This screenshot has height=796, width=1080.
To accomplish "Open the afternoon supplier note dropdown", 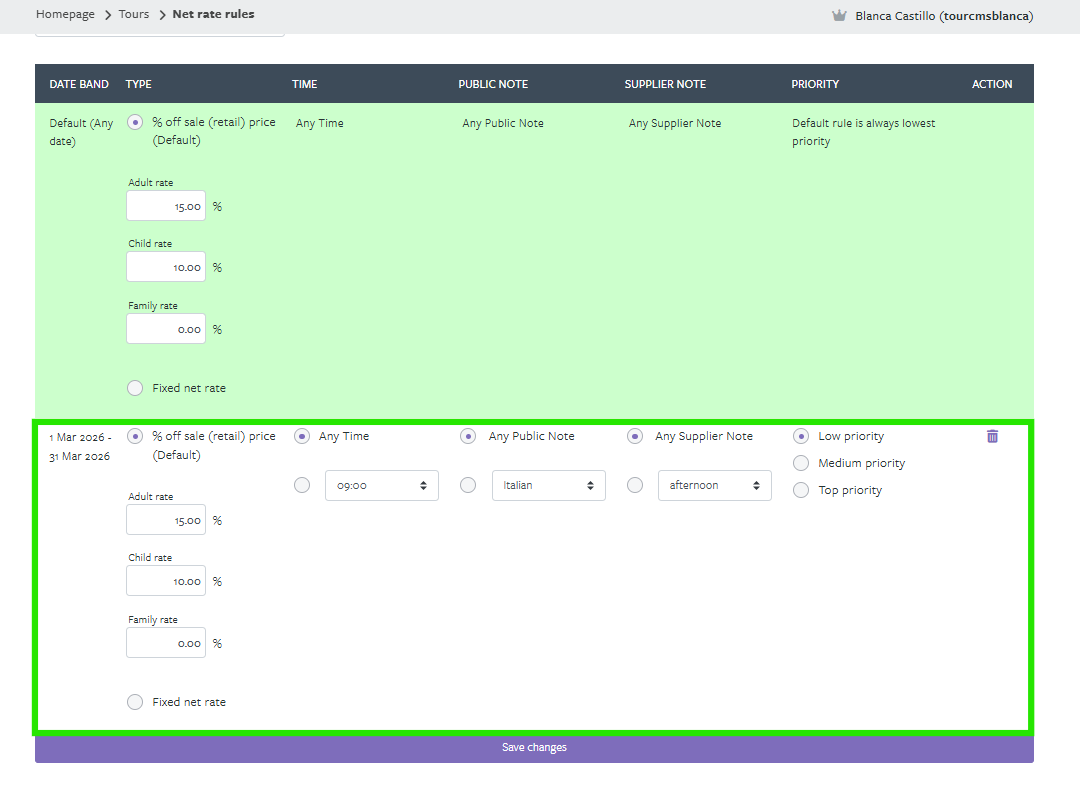I will (x=714, y=485).
